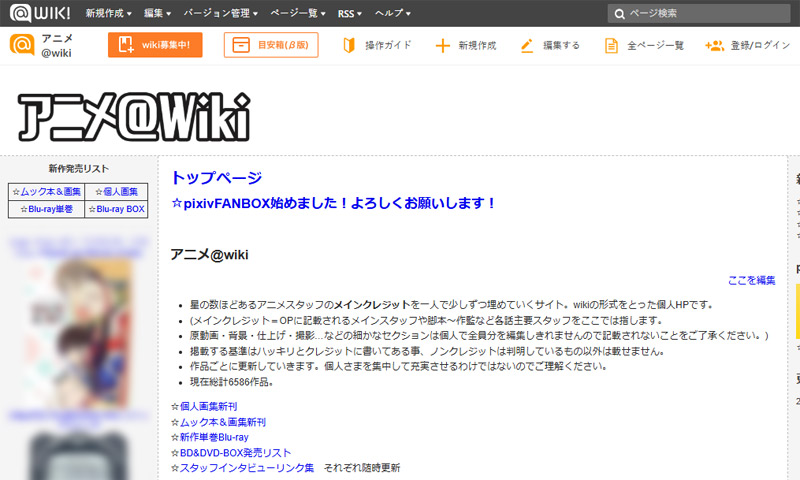The image size is (800, 480).
Task: Open the 編集 dropdown menu
Action: [x=157, y=13]
